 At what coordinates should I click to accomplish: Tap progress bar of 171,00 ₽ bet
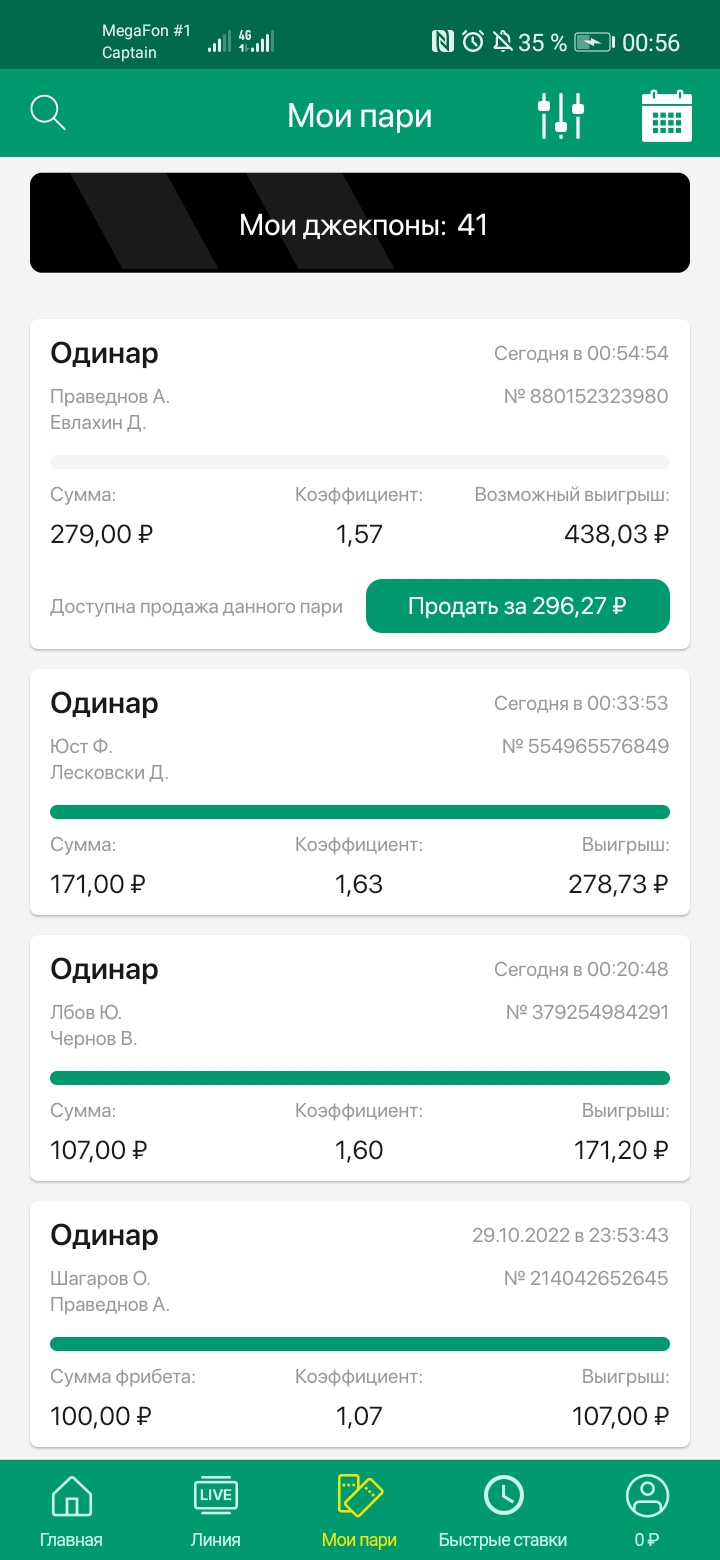(x=360, y=812)
